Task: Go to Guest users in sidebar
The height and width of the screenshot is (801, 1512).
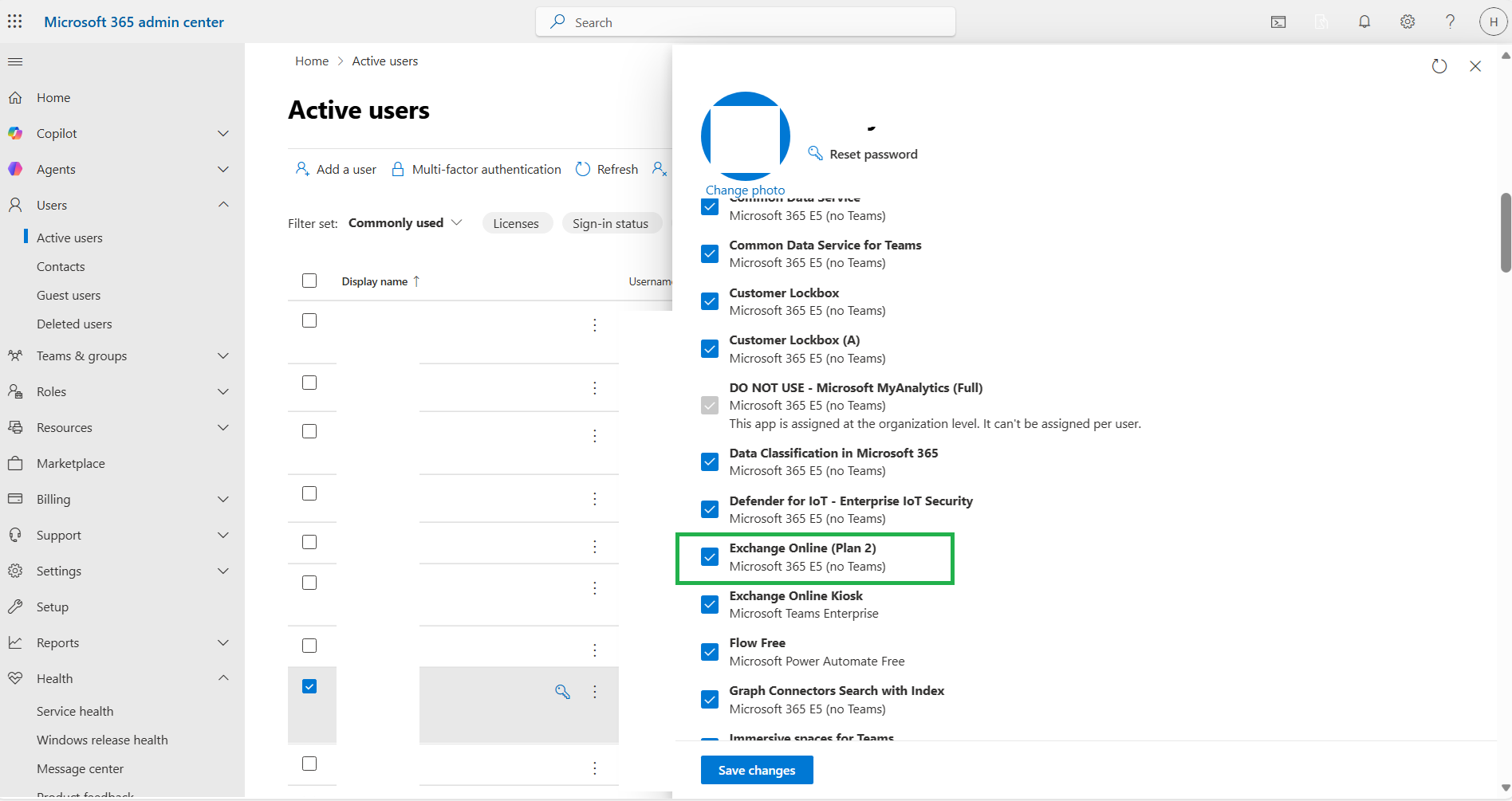Action: click(x=69, y=295)
